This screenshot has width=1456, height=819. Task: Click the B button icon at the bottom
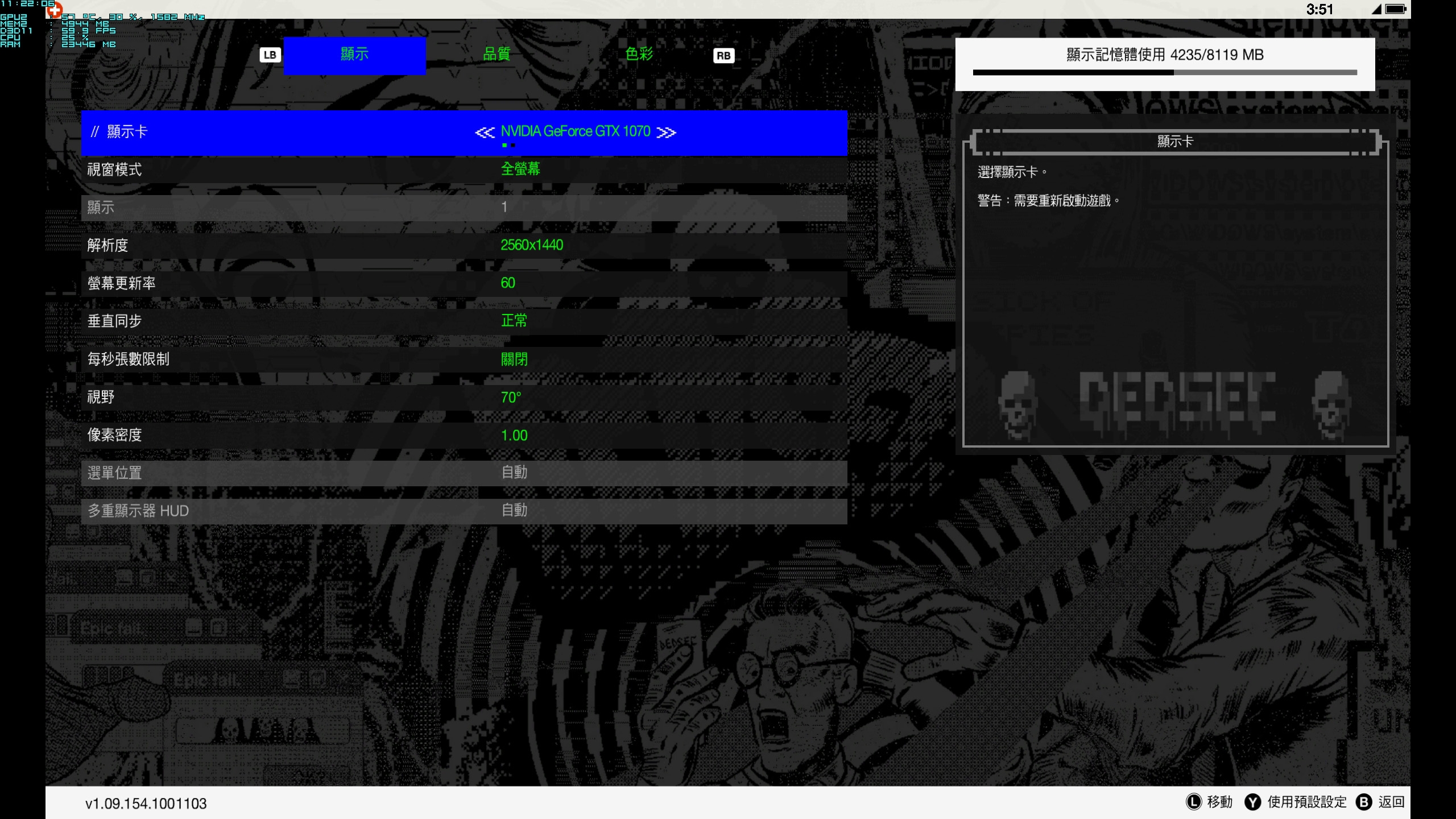pos(1364,802)
